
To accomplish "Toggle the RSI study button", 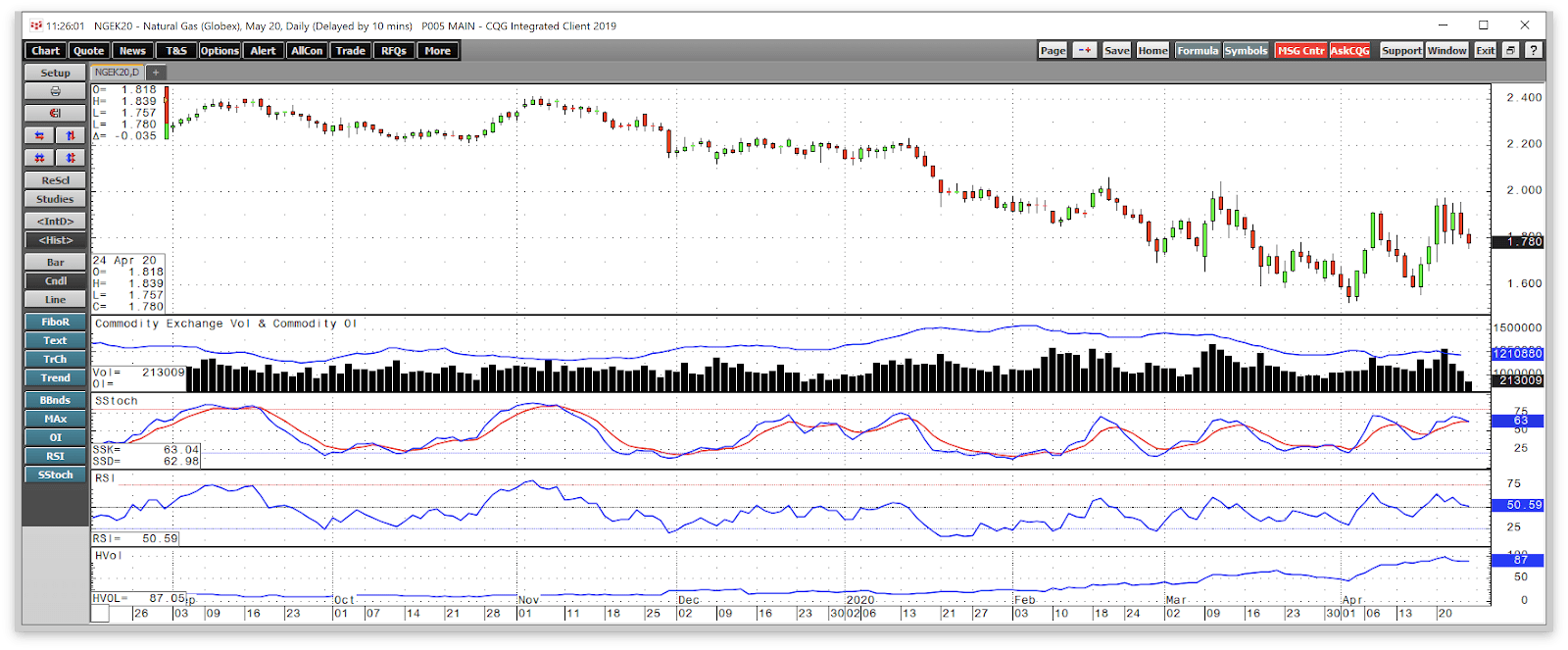I will [x=55, y=456].
